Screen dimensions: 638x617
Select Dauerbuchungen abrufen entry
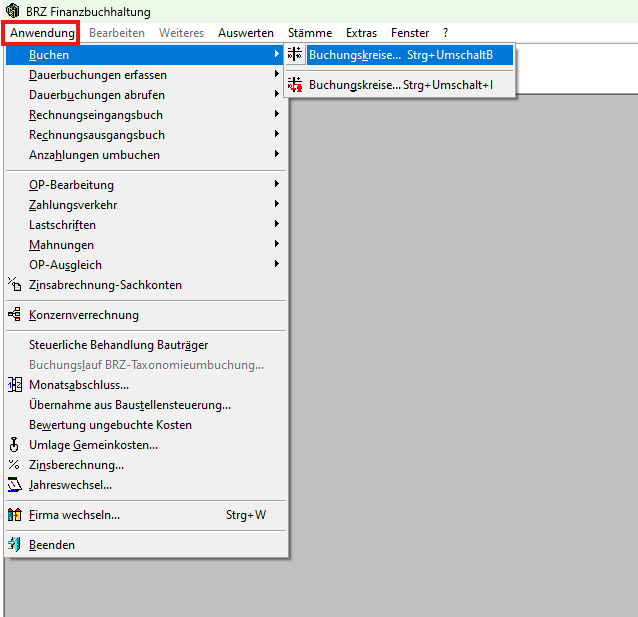pyautogui.click(x=146, y=95)
